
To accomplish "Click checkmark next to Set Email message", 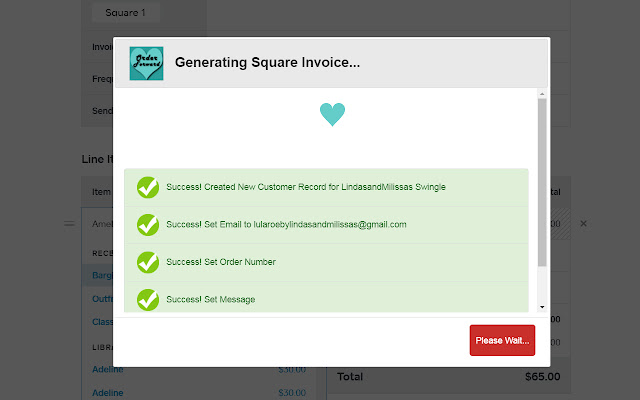I will click(x=147, y=225).
